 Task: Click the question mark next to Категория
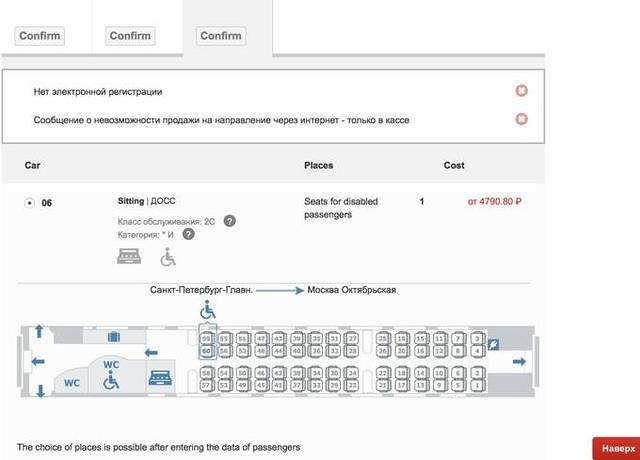[x=188, y=234]
